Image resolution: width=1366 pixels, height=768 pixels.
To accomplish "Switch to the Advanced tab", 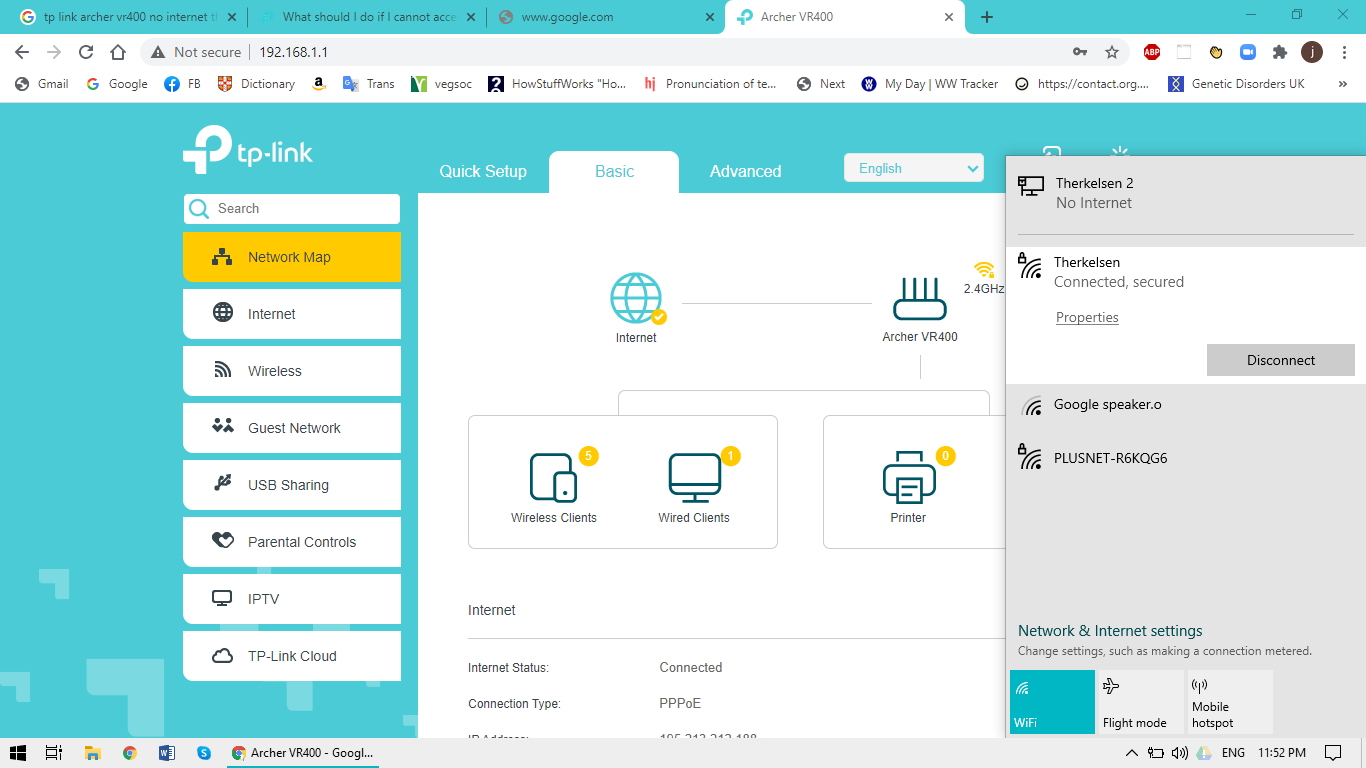I will coord(745,171).
